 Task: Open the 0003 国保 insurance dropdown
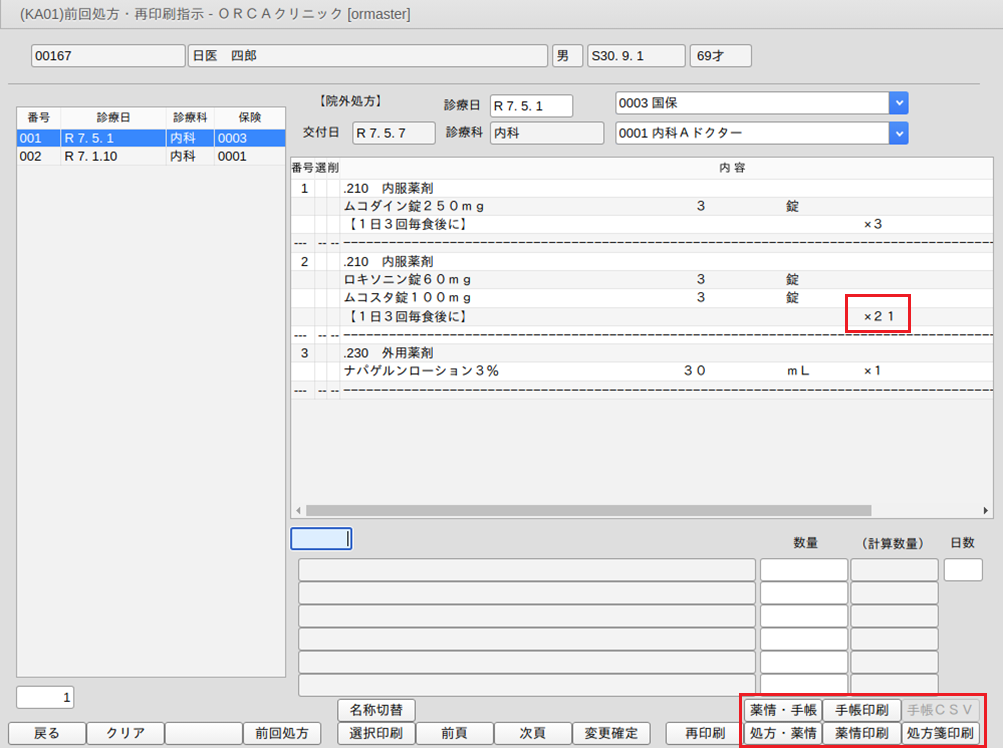tap(899, 103)
